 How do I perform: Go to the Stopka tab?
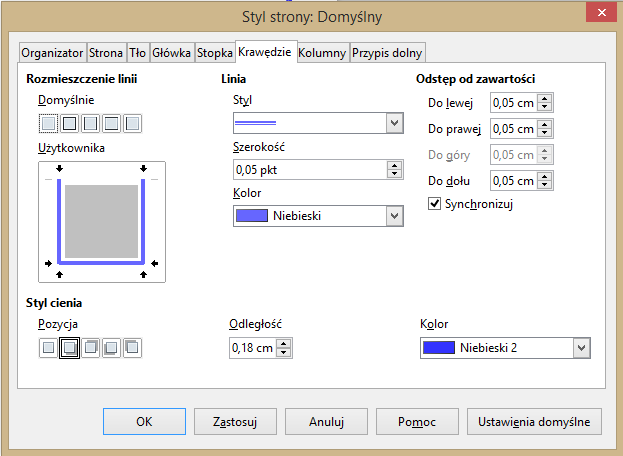pyautogui.click(x=215, y=53)
